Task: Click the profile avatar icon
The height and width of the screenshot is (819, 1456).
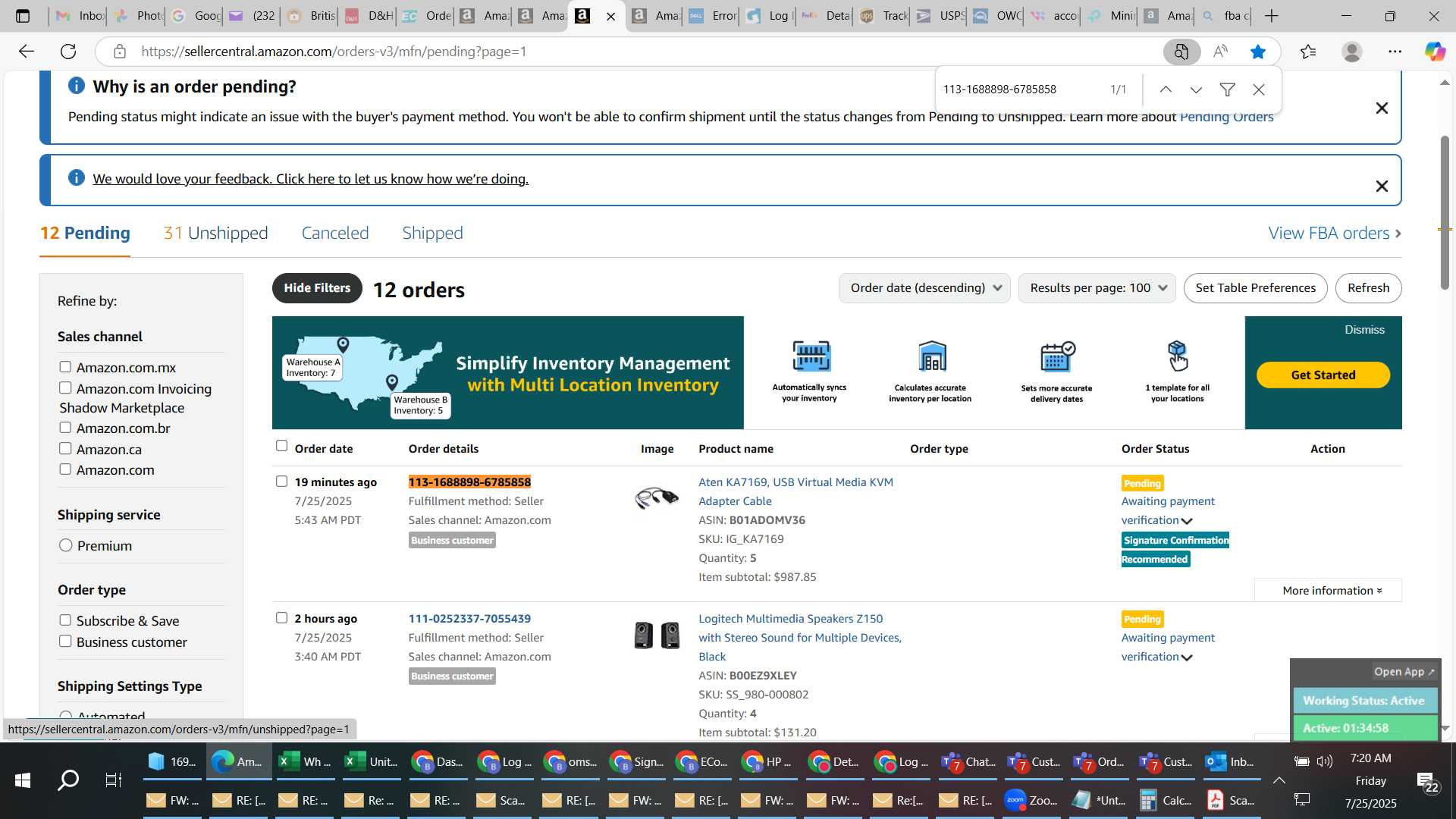Action: 1351,52
